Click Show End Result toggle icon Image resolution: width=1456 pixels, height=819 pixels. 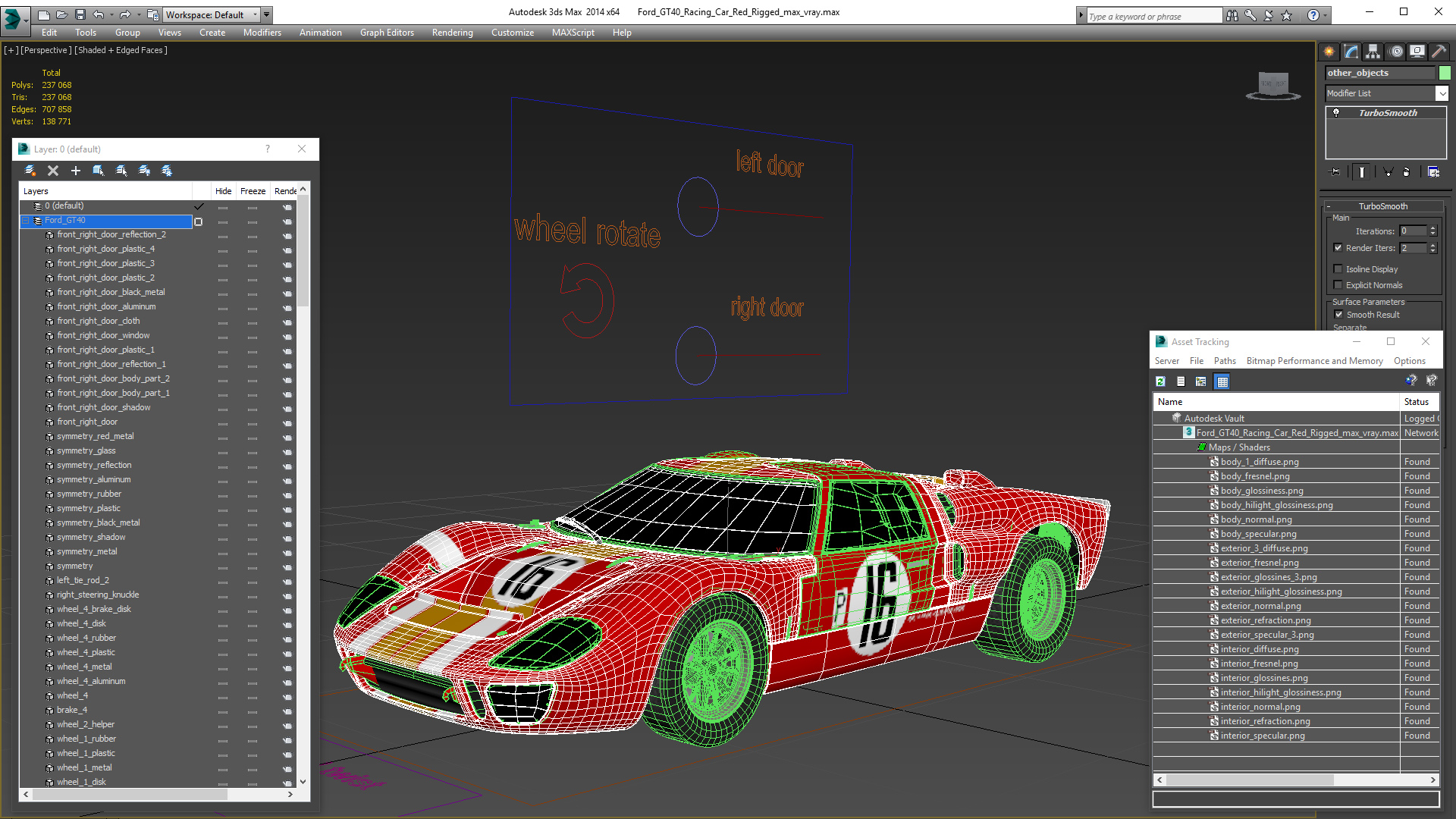point(1362,172)
